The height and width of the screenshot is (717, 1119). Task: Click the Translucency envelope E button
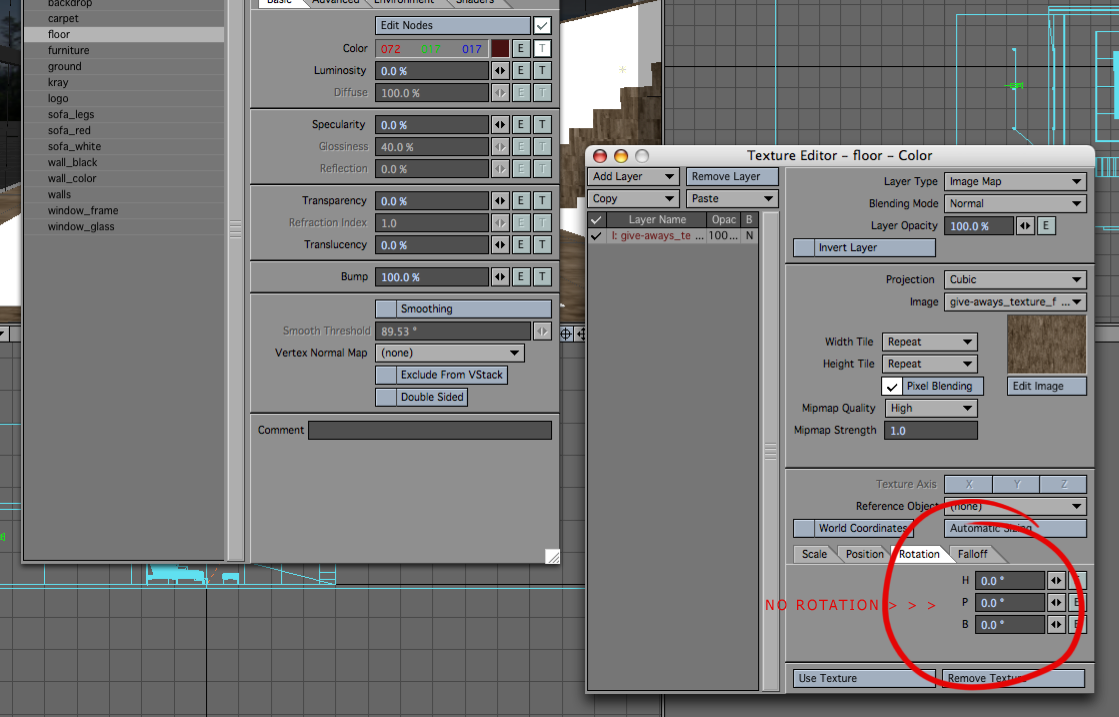pos(521,245)
